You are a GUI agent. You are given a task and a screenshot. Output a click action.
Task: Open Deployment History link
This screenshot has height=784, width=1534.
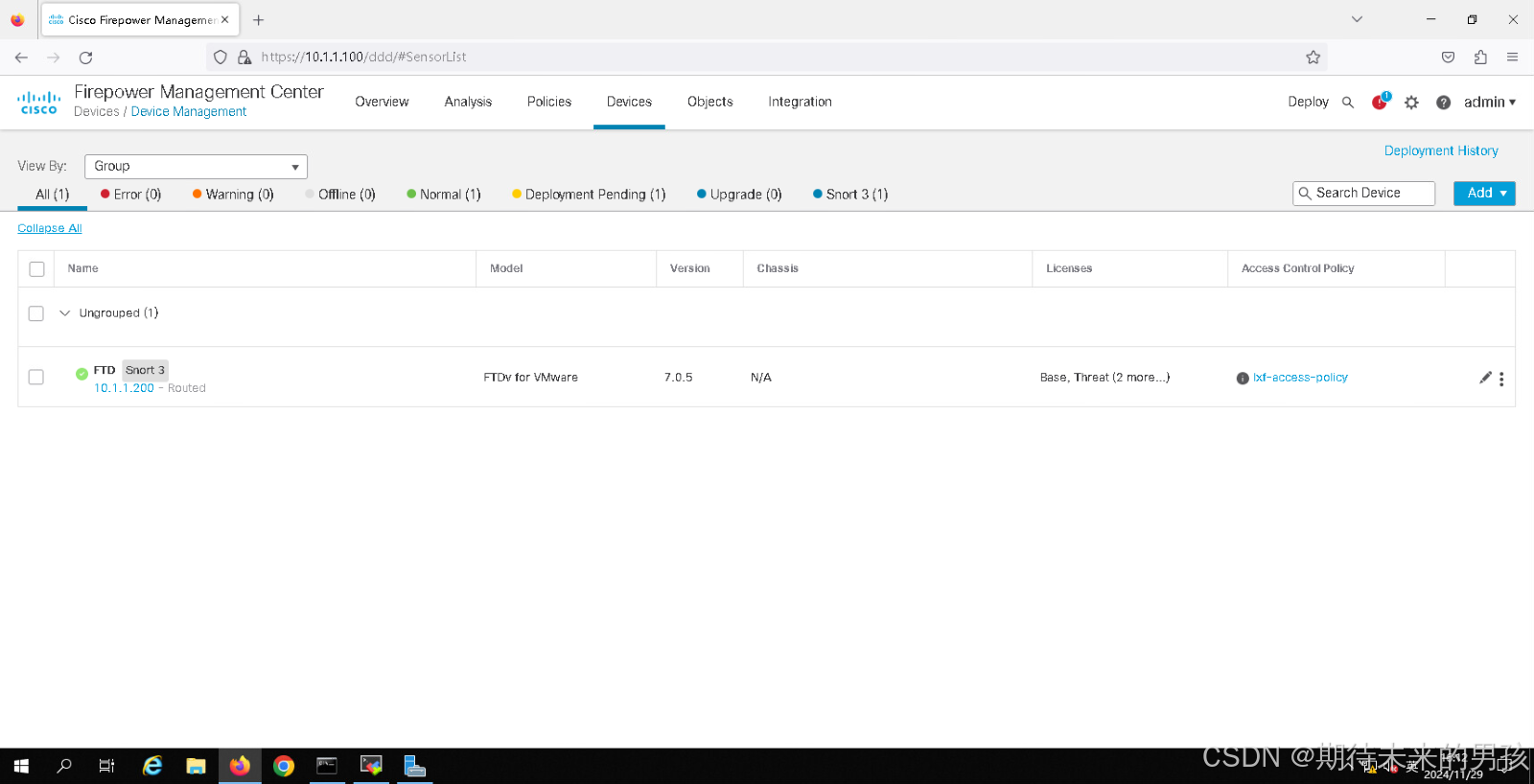click(1441, 150)
